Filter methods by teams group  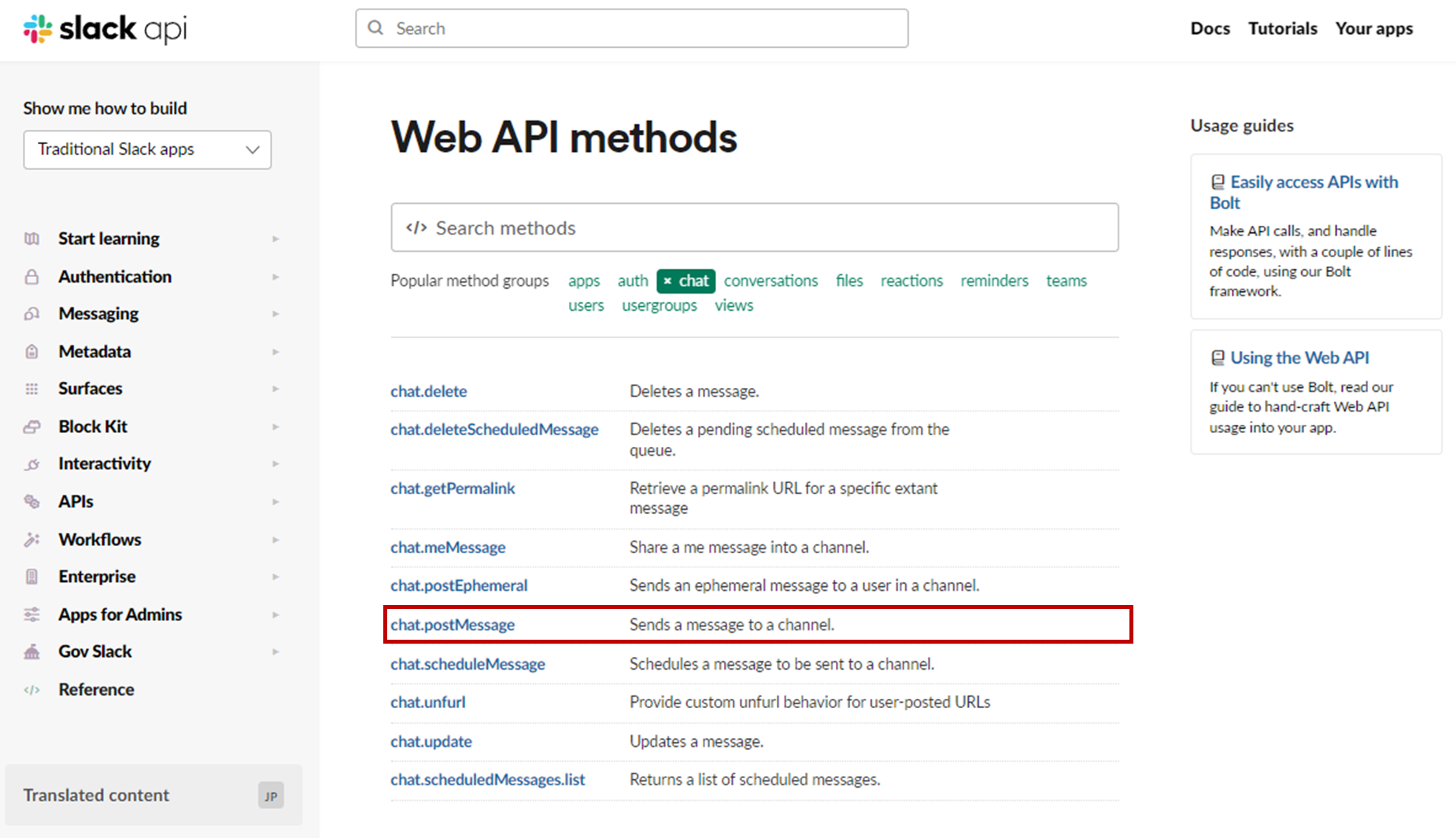click(x=1066, y=281)
